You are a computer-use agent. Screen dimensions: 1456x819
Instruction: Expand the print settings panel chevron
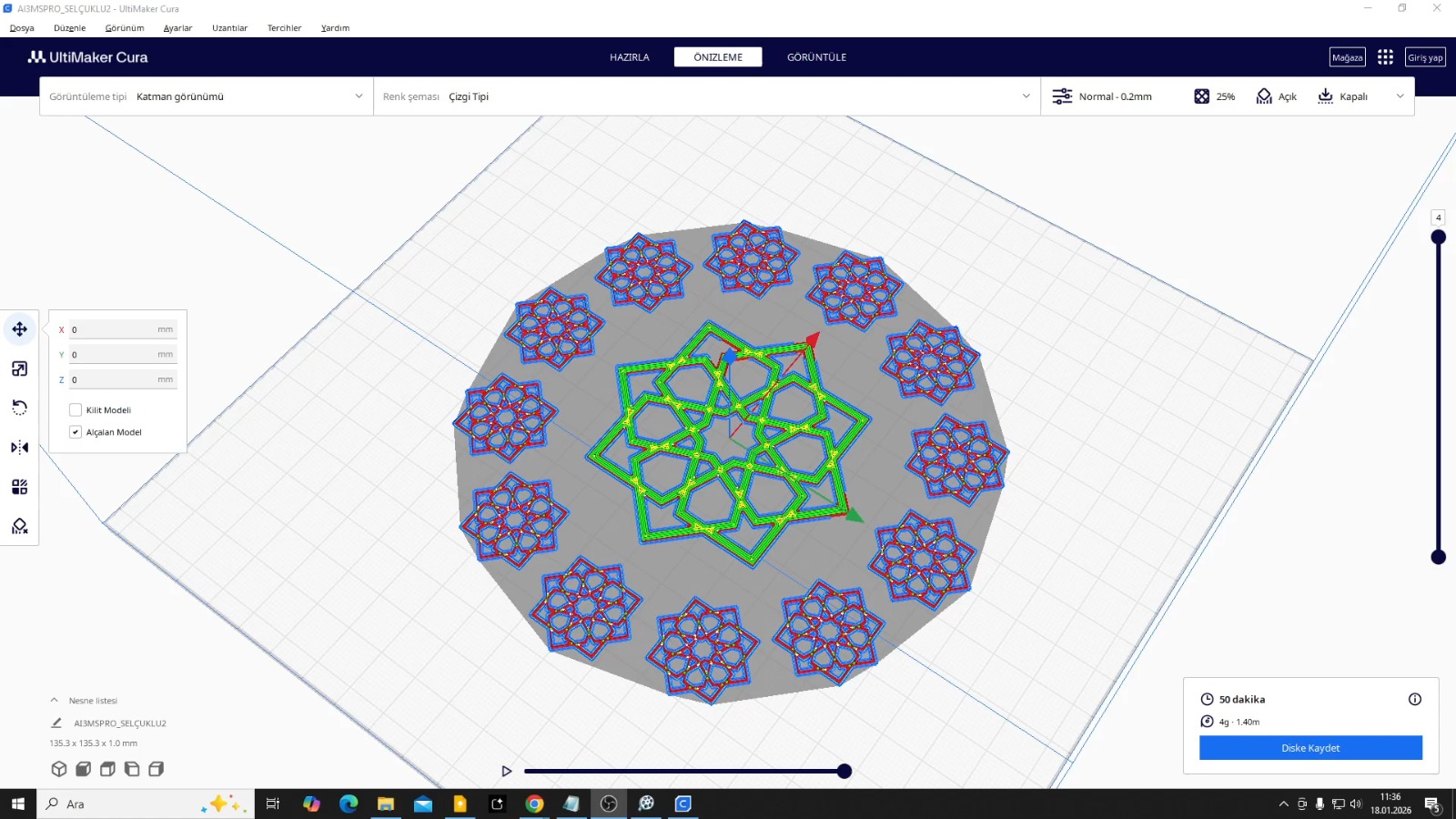[x=1400, y=96]
